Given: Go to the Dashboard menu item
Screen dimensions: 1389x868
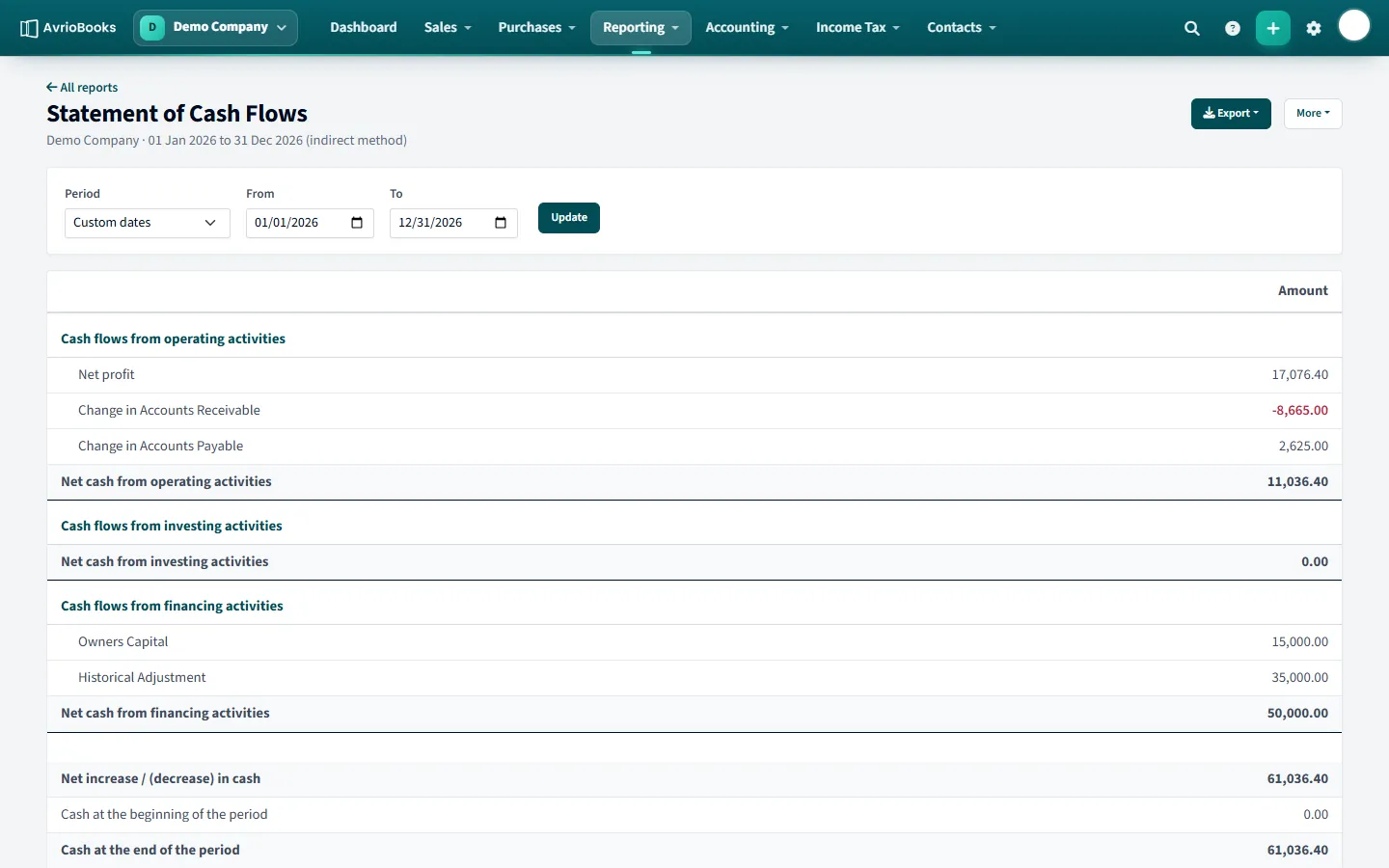Looking at the screenshot, I should click(364, 27).
